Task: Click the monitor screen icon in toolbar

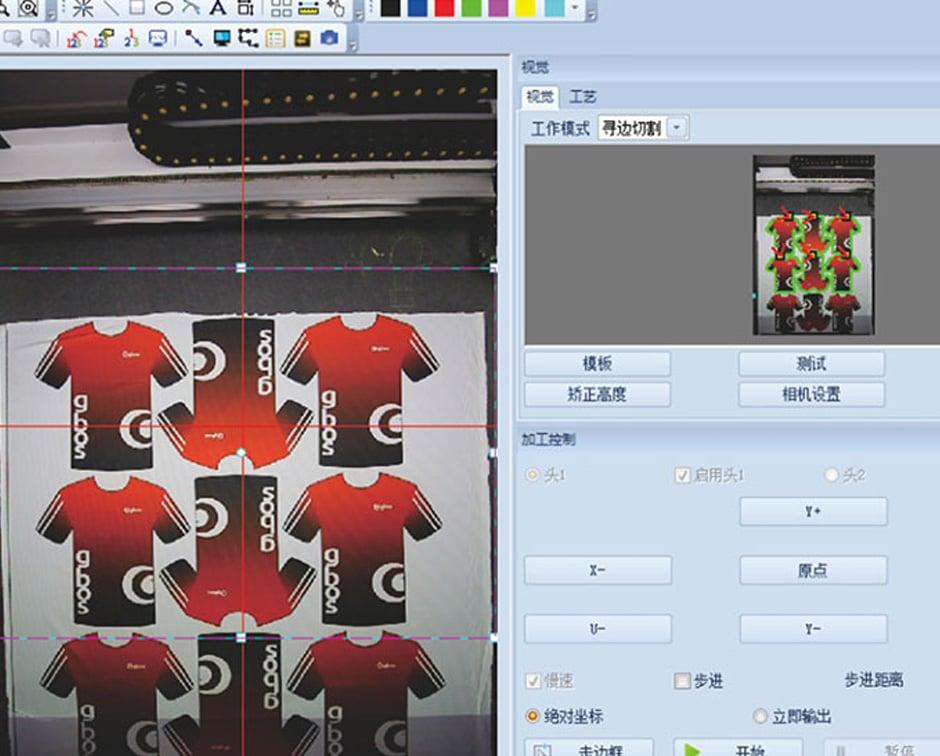Action: [222, 39]
